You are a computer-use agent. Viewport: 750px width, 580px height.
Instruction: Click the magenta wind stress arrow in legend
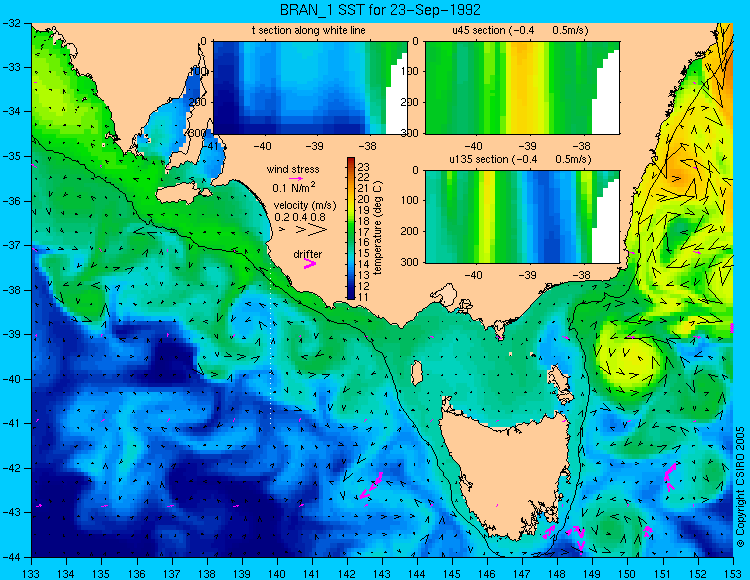pos(296,178)
